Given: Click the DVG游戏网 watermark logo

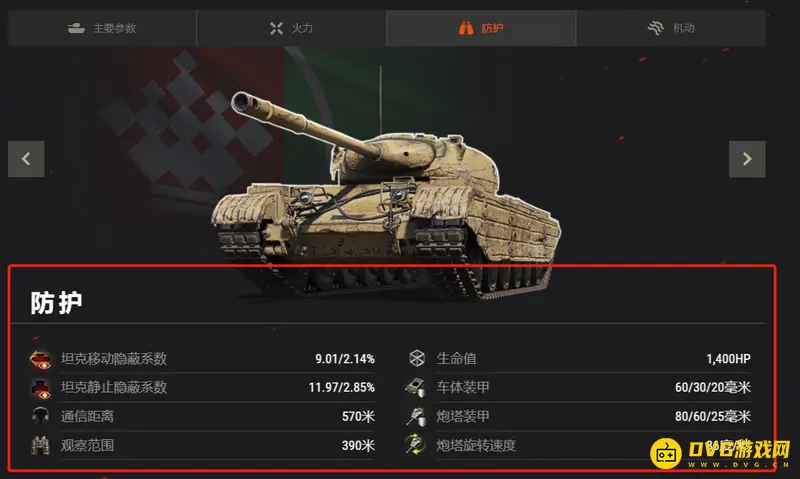Looking at the screenshot, I should pos(719,453).
